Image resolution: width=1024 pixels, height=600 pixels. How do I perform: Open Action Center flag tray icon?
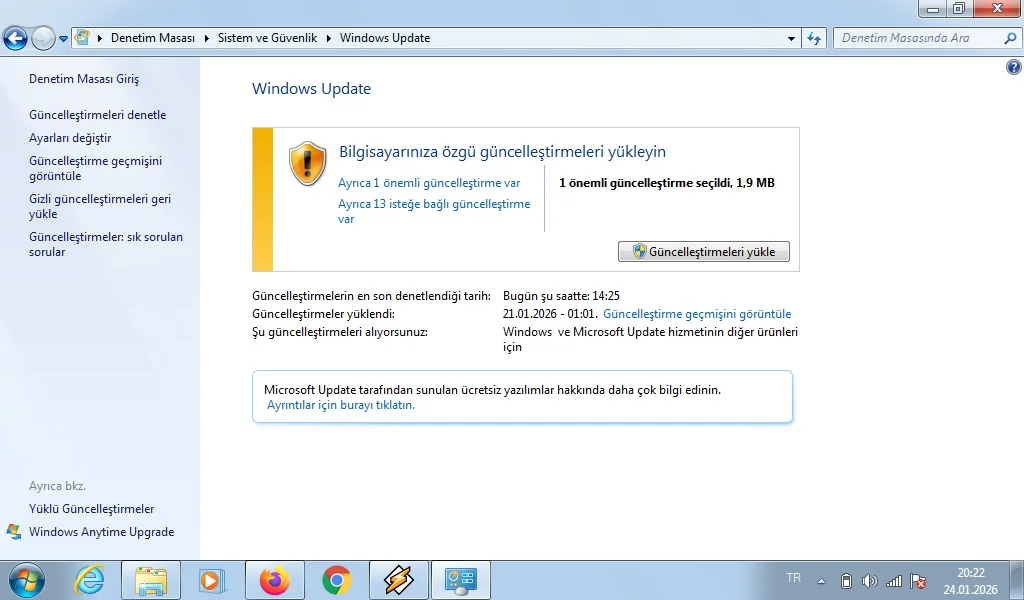click(x=918, y=580)
